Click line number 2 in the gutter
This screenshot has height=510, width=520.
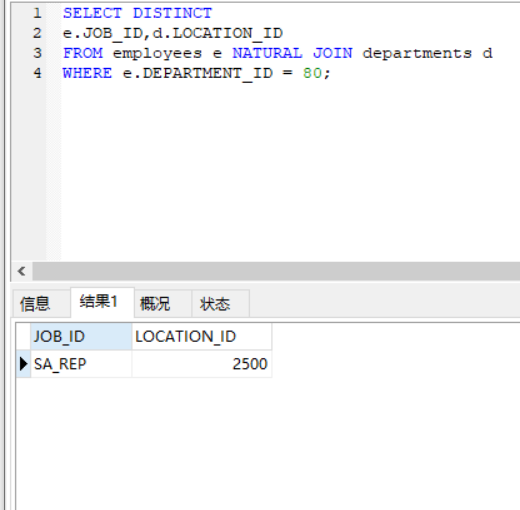[37, 33]
